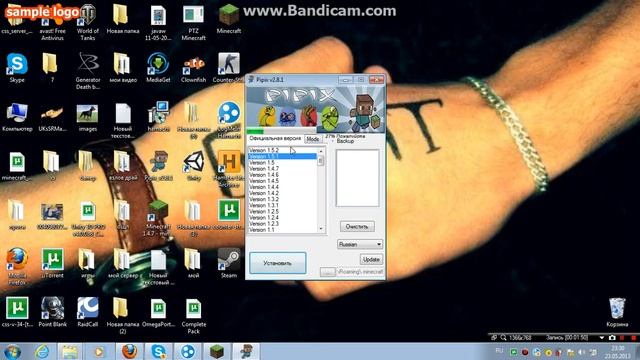This screenshot has height=360, width=640.
Task: Click the browse button beside Roaming\.minecraft path
Action: pyautogui.click(x=327, y=271)
